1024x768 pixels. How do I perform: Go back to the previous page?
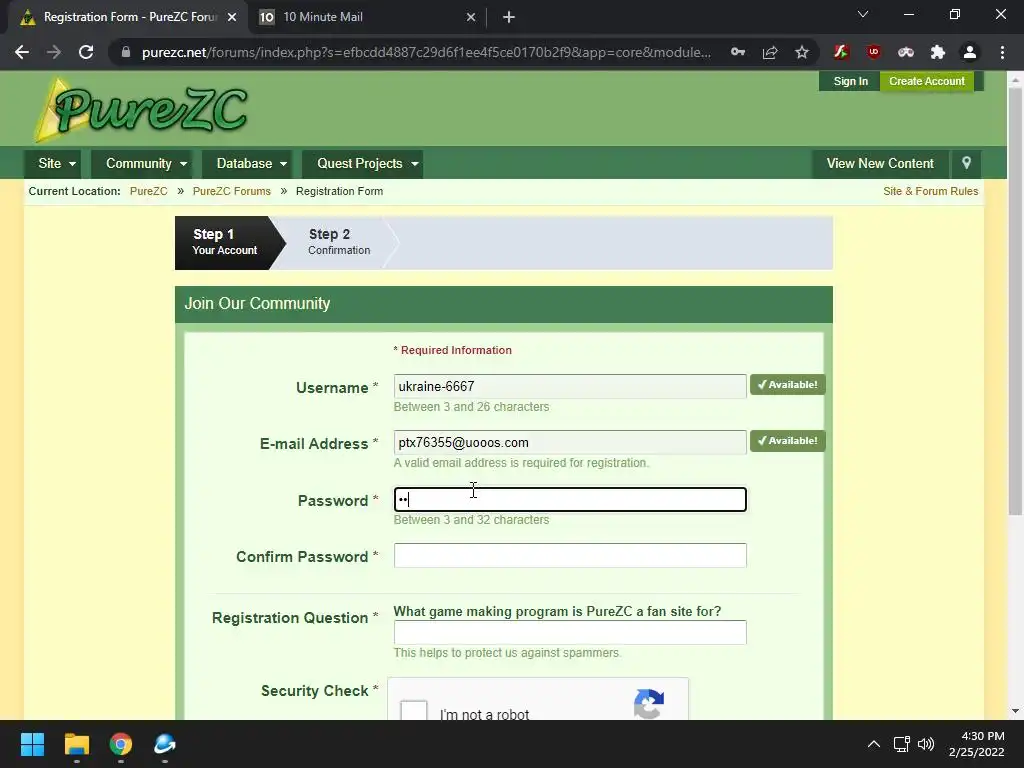22,52
